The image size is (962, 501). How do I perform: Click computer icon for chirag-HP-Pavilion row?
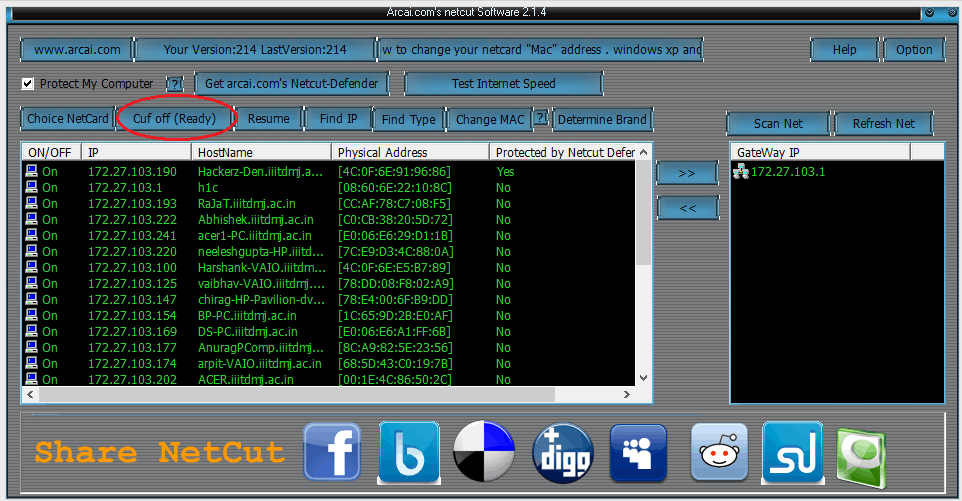[31, 299]
